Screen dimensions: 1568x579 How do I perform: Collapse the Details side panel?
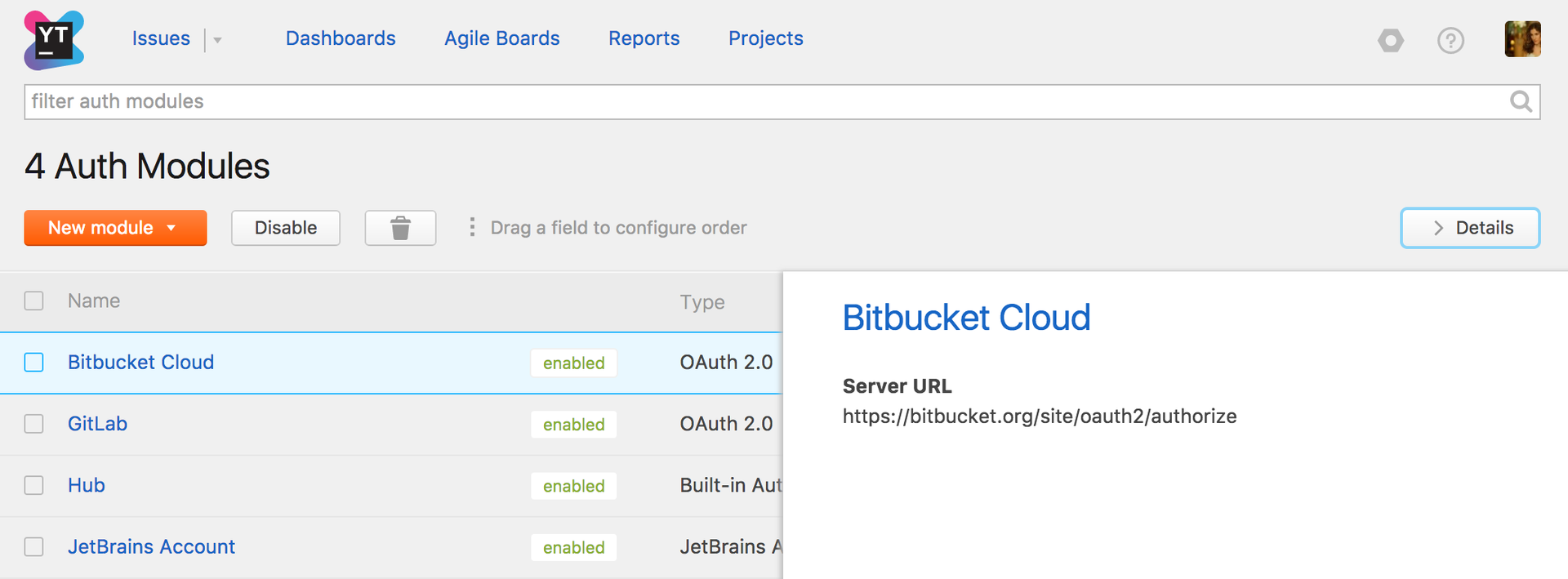[1469, 228]
